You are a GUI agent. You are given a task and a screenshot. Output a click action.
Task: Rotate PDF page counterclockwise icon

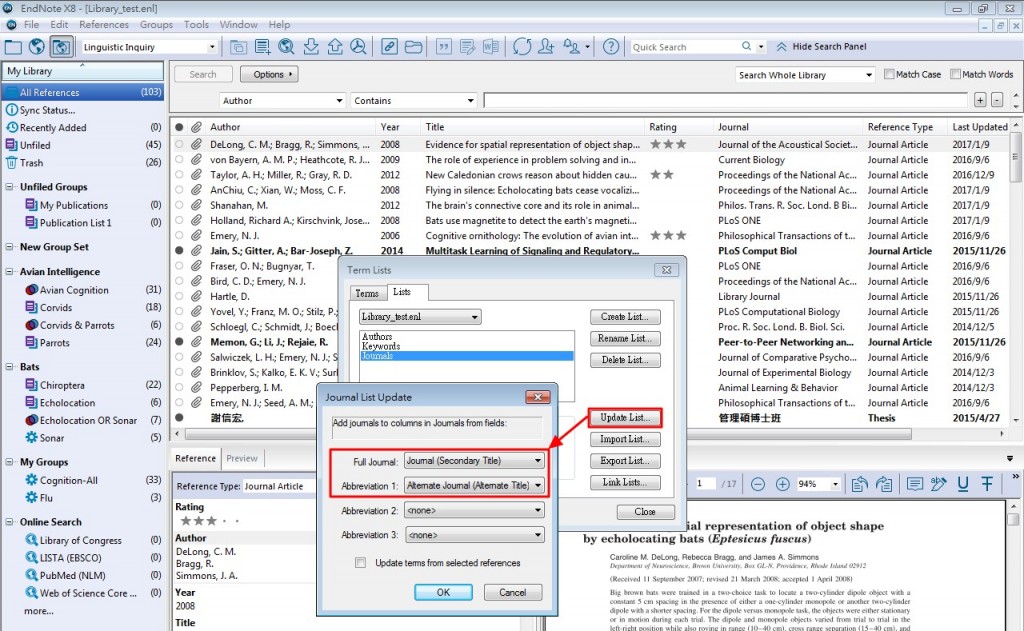point(859,484)
